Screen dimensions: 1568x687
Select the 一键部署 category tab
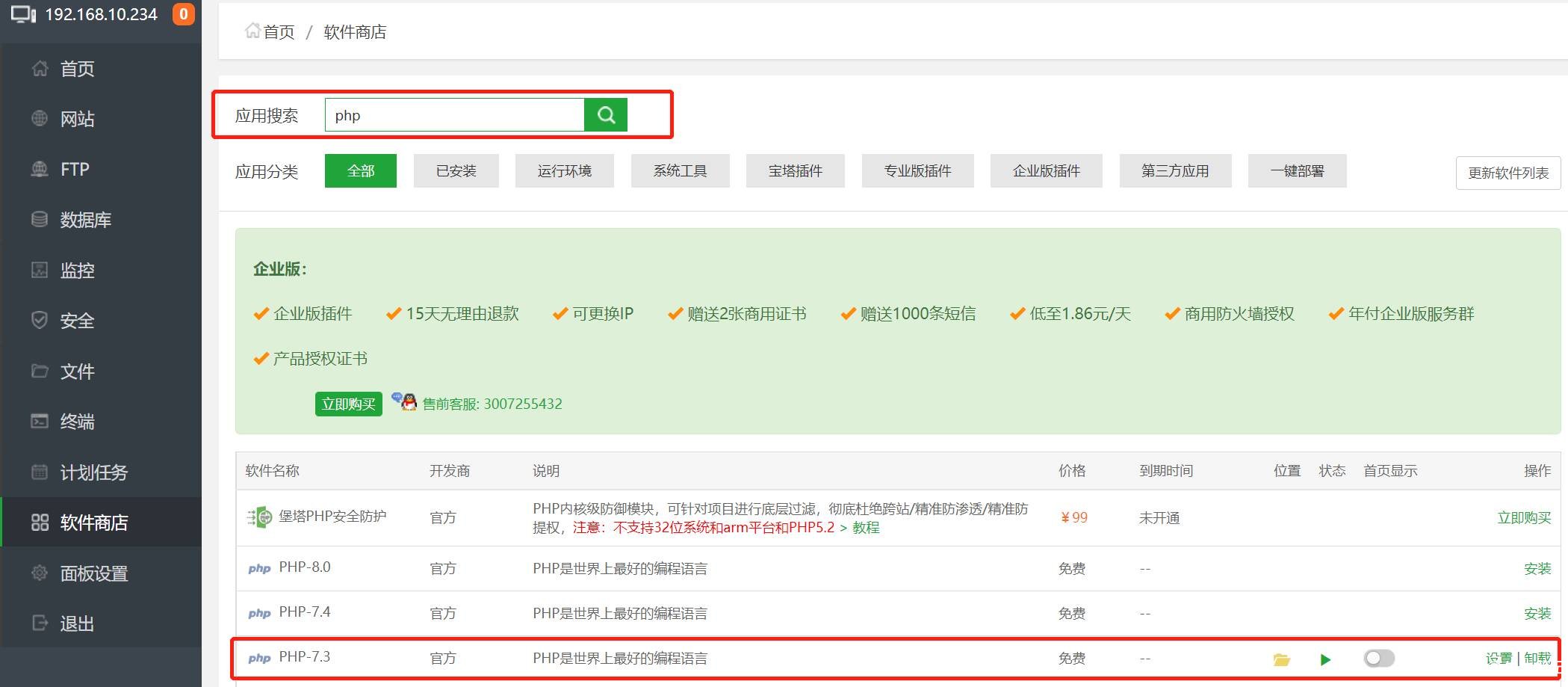1298,171
